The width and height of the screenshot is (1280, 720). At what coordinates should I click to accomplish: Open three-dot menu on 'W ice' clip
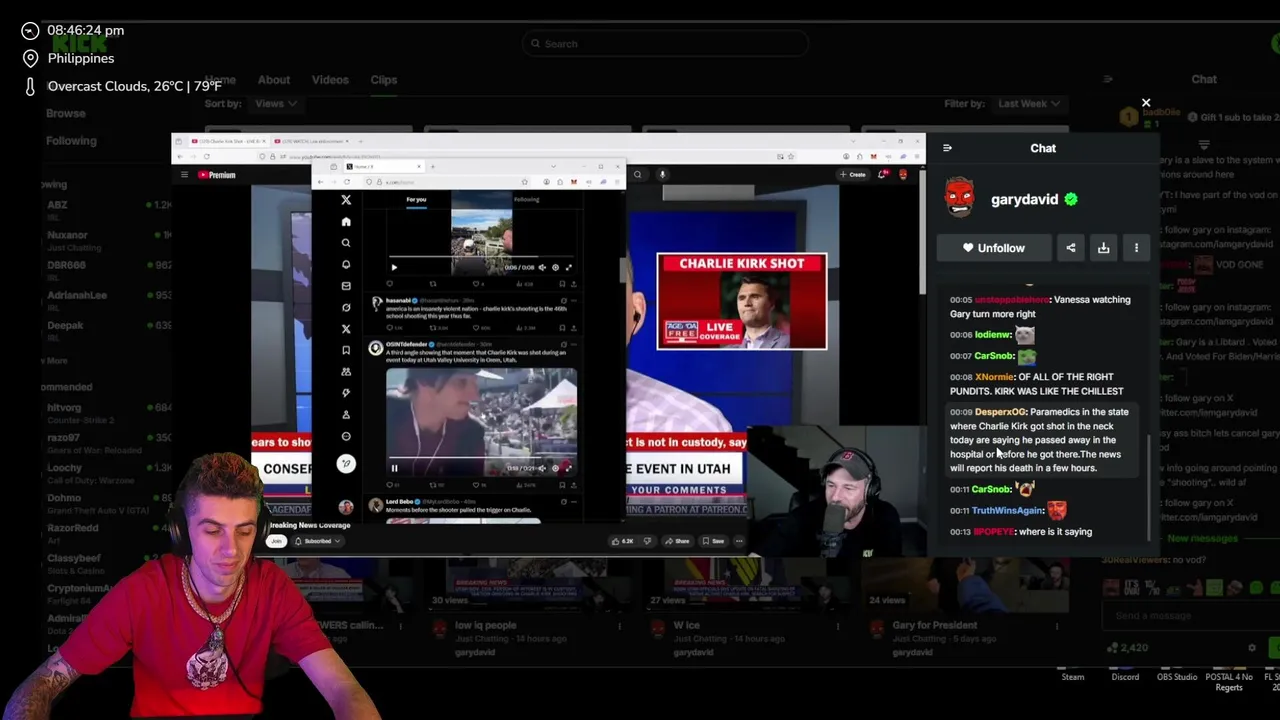pyautogui.click(x=836, y=626)
